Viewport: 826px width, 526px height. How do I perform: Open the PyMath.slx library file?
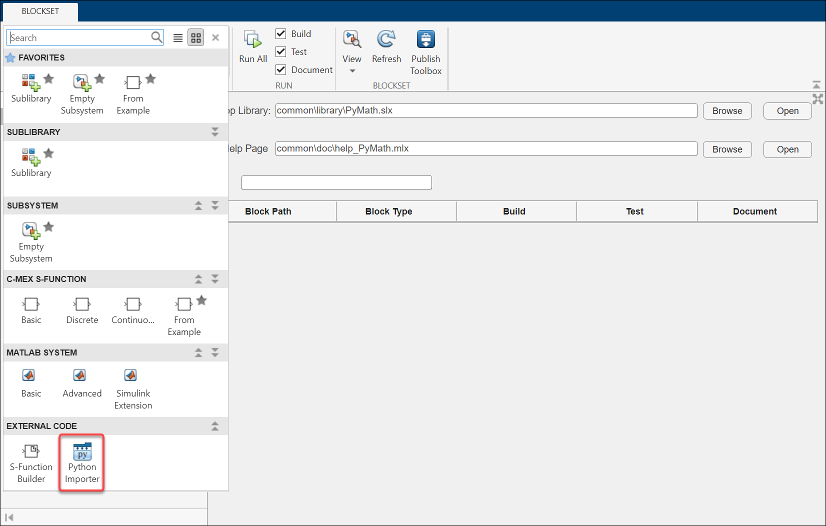(x=787, y=111)
